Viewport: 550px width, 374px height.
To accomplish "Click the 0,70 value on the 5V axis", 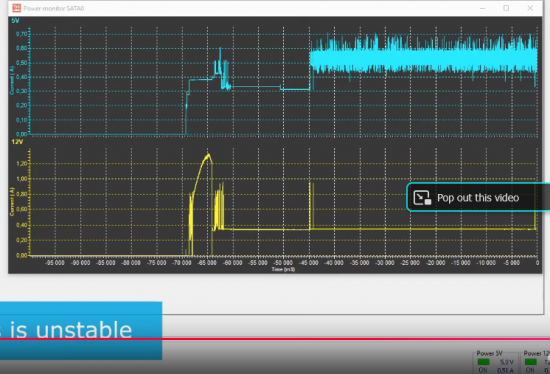I will point(21,34).
